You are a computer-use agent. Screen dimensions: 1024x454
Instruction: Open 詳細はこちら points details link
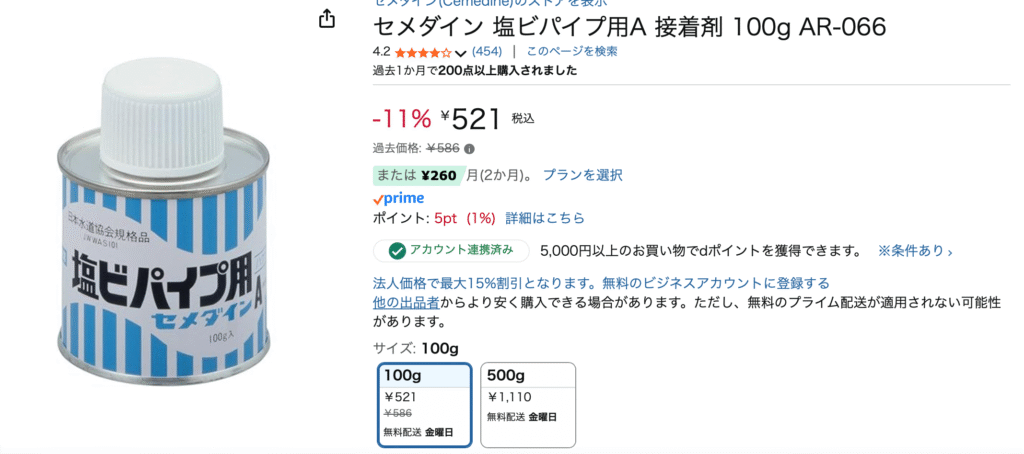[x=545, y=218]
